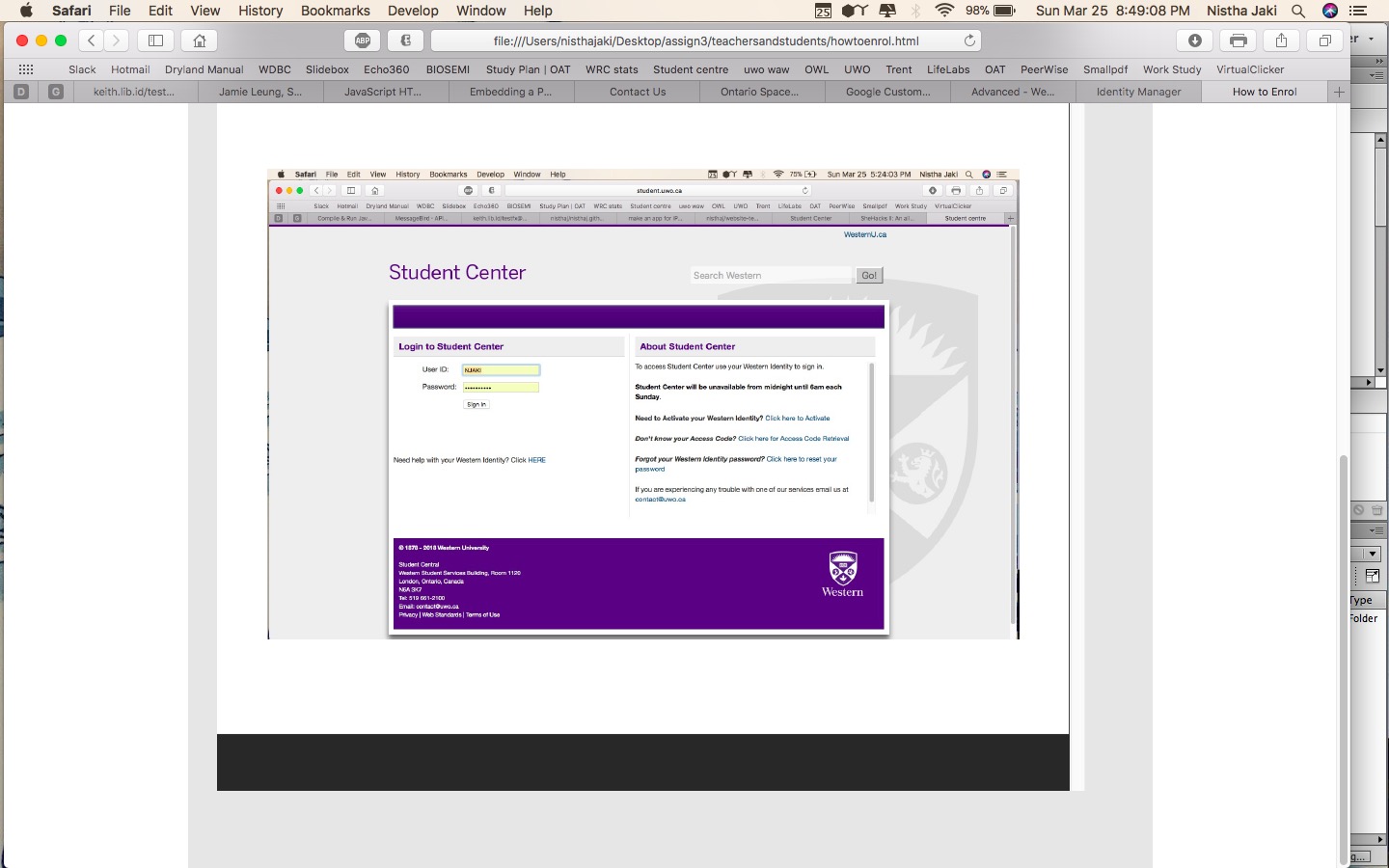Collapse the background panel with double arrows
Image resolution: width=1389 pixels, height=868 pixels.
[1379, 61]
